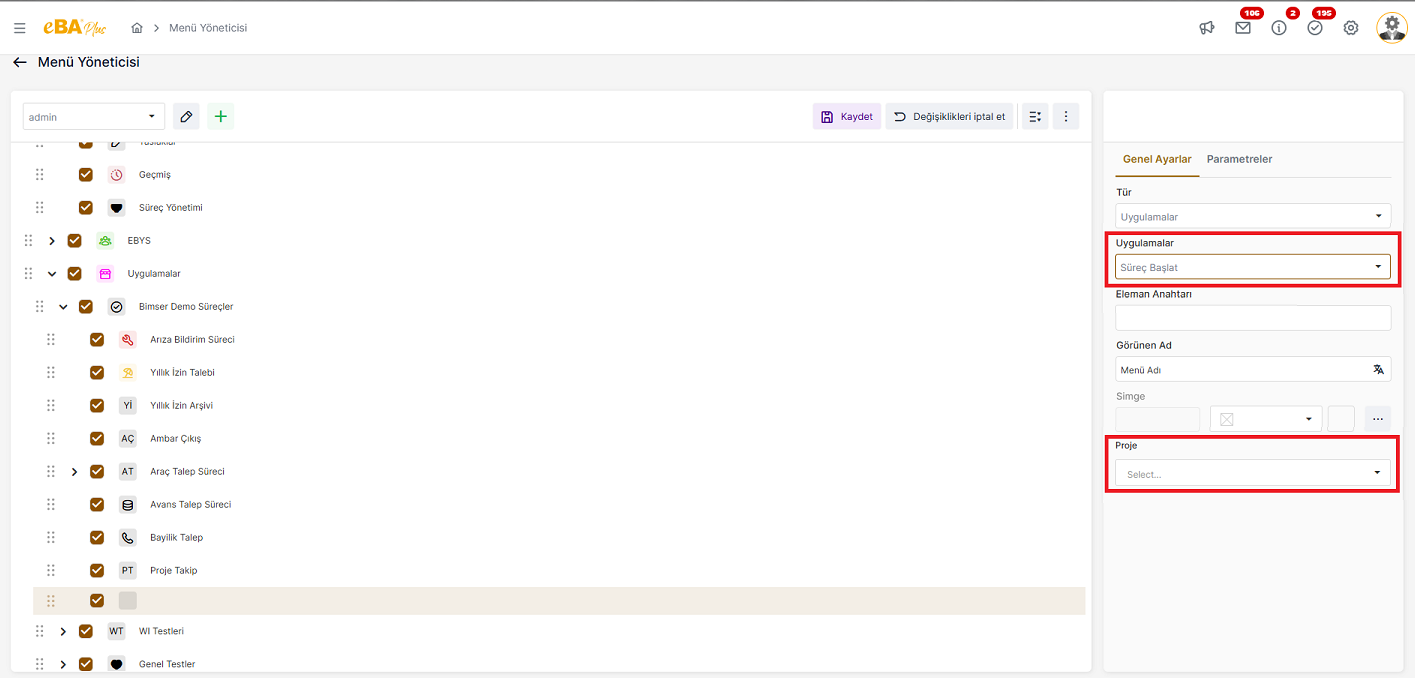The height and width of the screenshot is (678, 1415).
Task: Uncheck the Ambar Çıkış checkbox
Action: (97, 439)
